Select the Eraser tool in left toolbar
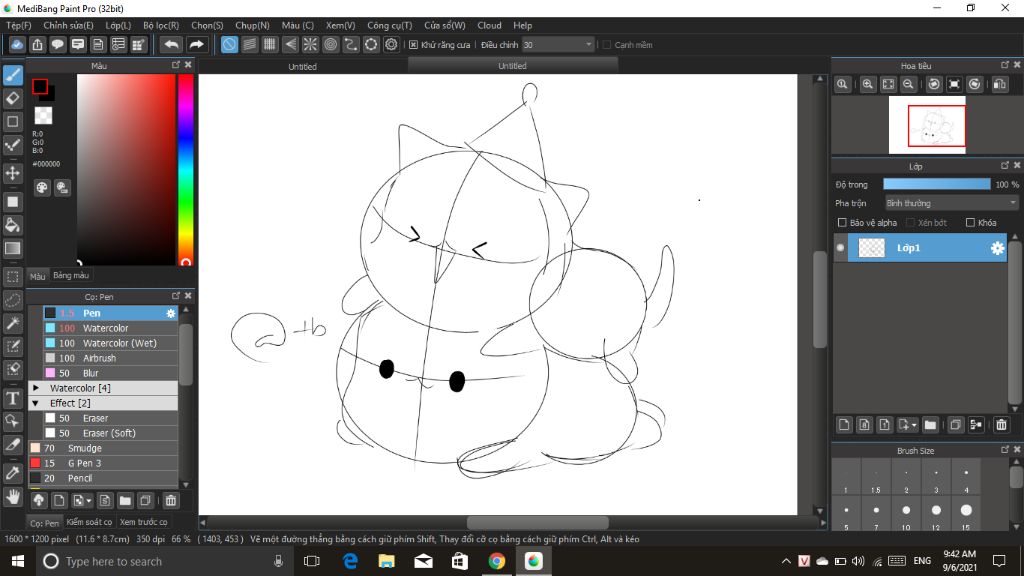The image size is (1024, 576). point(12,99)
